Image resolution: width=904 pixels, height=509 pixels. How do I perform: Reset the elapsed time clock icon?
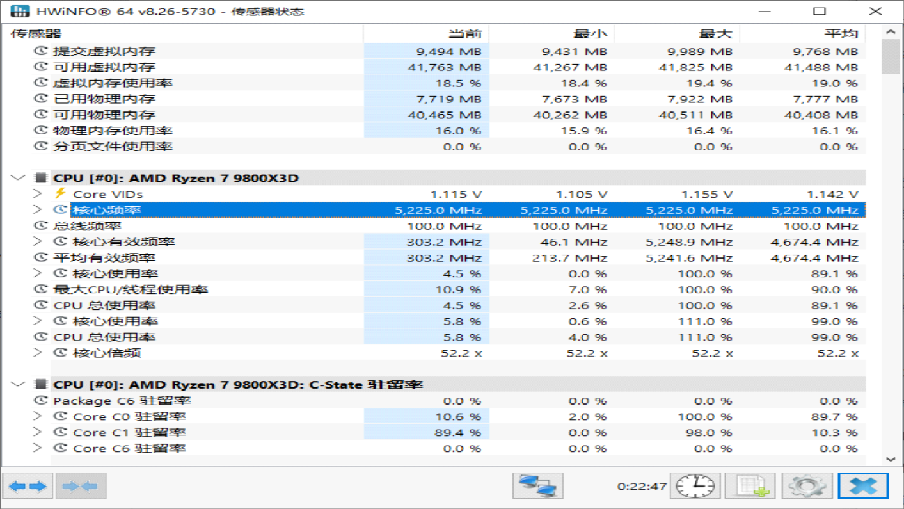click(x=695, y=487)
